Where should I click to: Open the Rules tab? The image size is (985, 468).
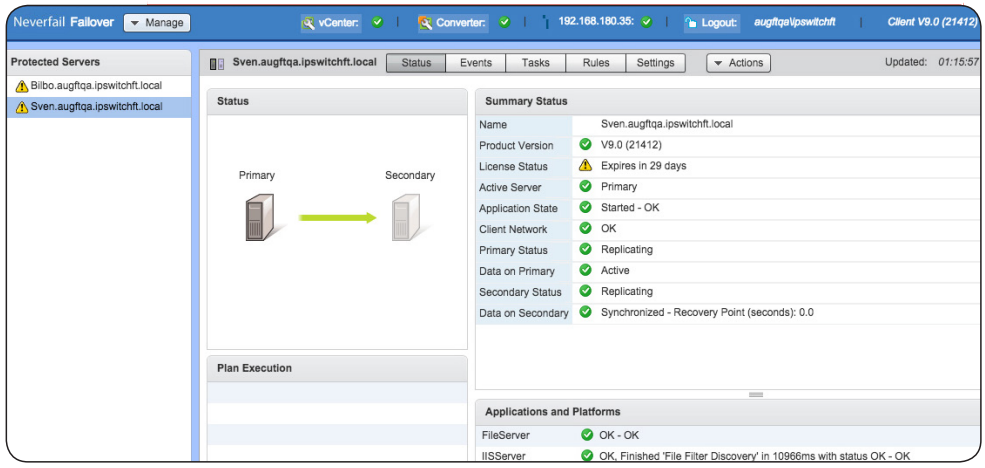(x=596, y=63)
